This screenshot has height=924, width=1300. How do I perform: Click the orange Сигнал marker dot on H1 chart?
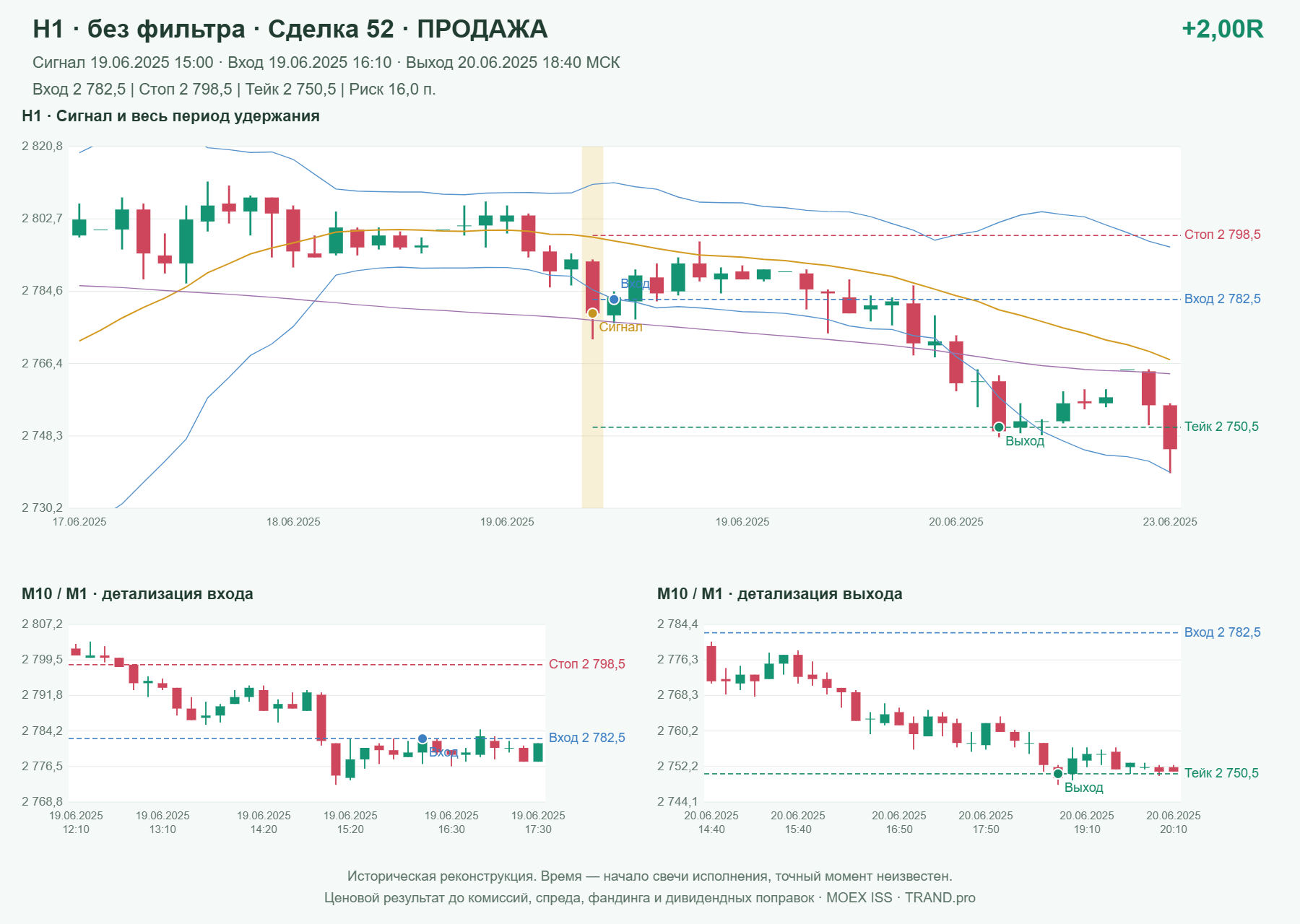pyautogui.click(x=592, y=313)
